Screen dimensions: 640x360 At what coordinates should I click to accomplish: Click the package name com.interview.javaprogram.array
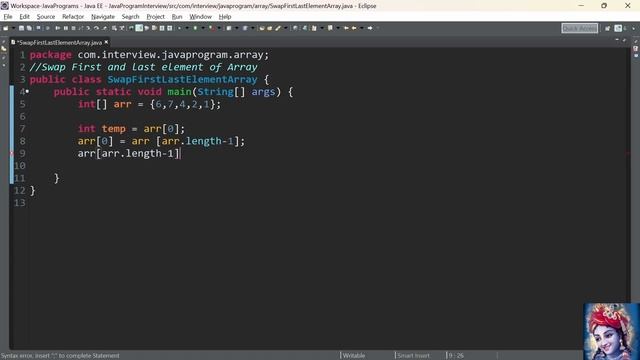click(x=171, y=55)
